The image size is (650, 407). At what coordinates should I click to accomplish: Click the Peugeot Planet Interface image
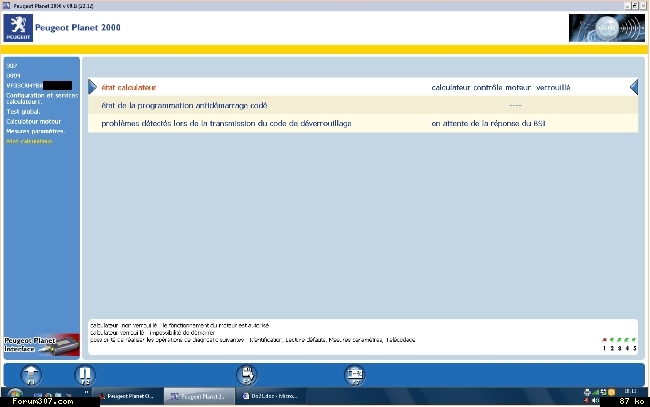[40, 345]
